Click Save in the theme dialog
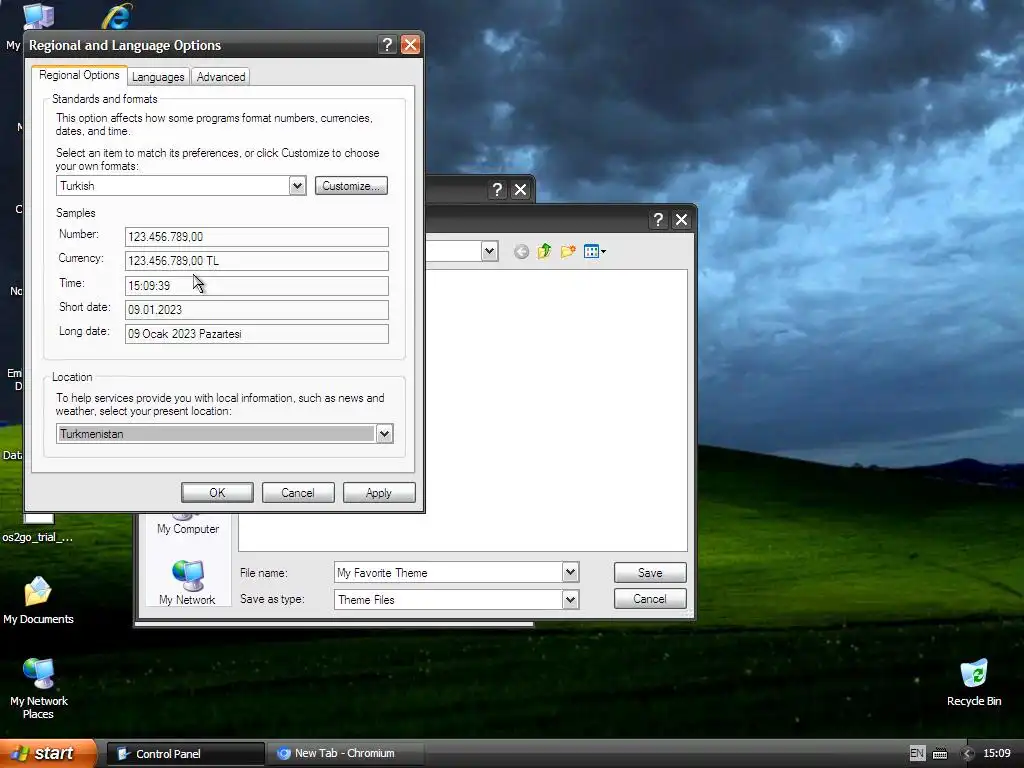Image resolution: width=1024 pixels, height=768 pixels. 650,573
